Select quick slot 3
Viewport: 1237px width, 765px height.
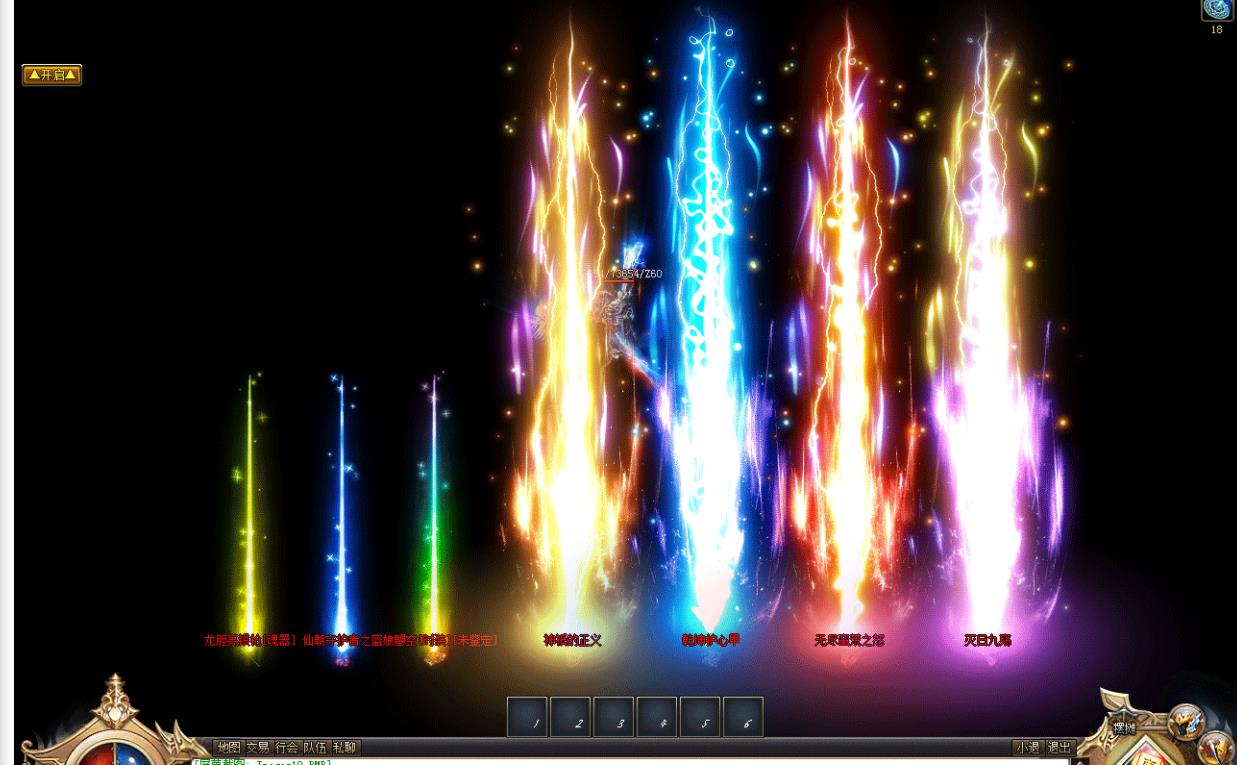[x=613, y=717]
